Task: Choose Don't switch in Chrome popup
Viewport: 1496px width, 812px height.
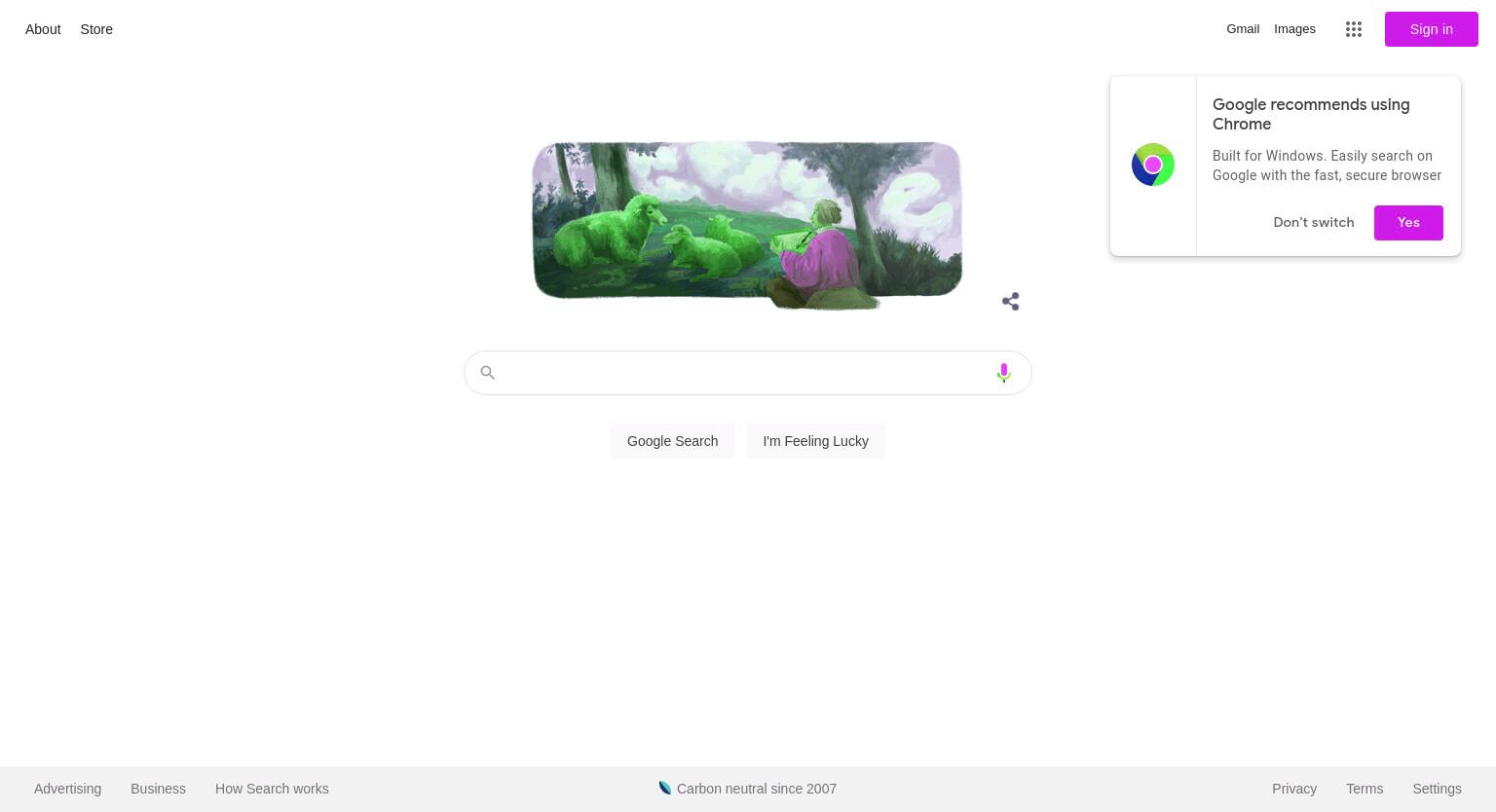Action: click(x=1313, y=223)
